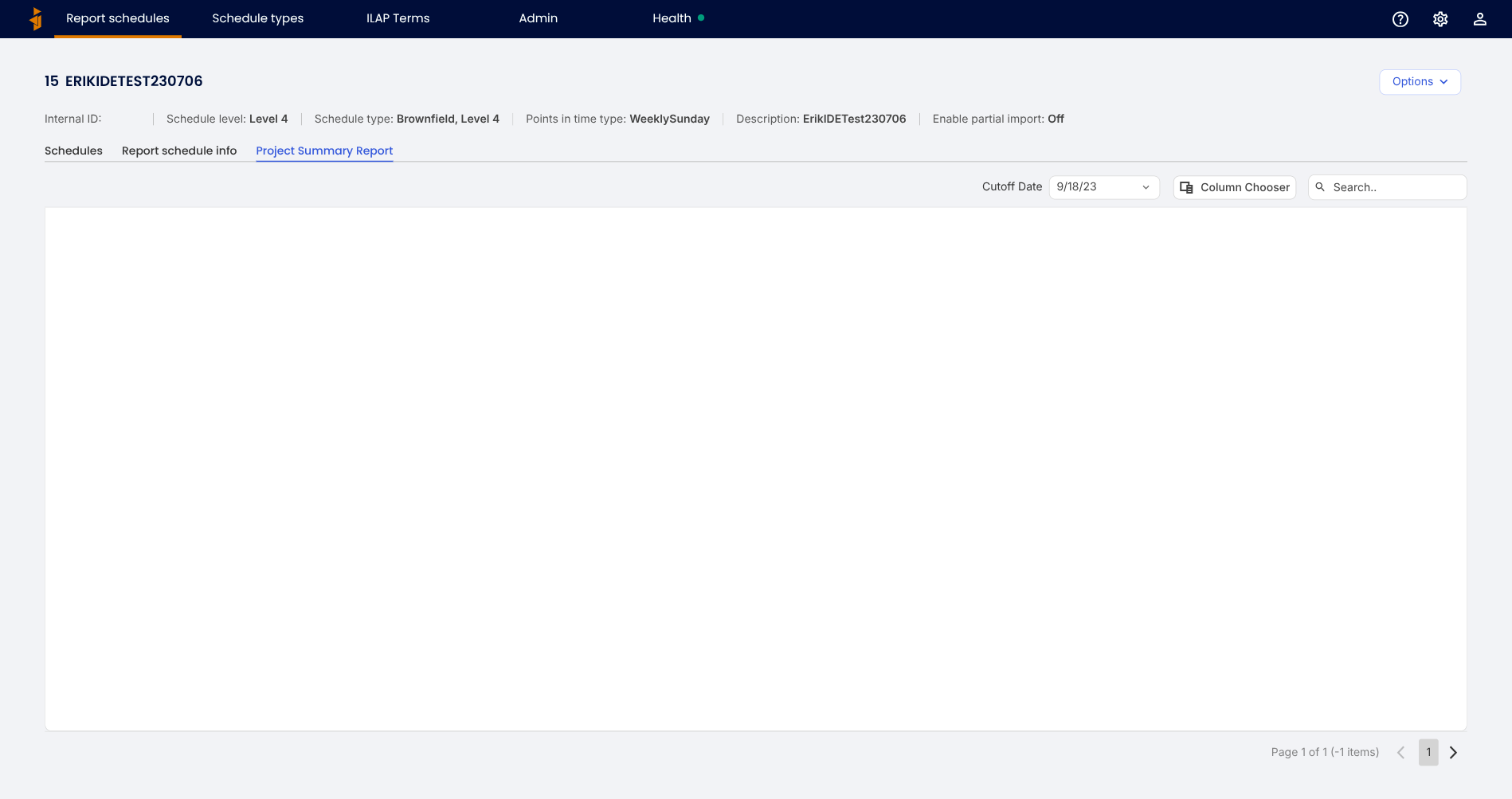Click the Column Chooser icon
This screenshot has height=799, width=1512.
[x=1186, y=187]
